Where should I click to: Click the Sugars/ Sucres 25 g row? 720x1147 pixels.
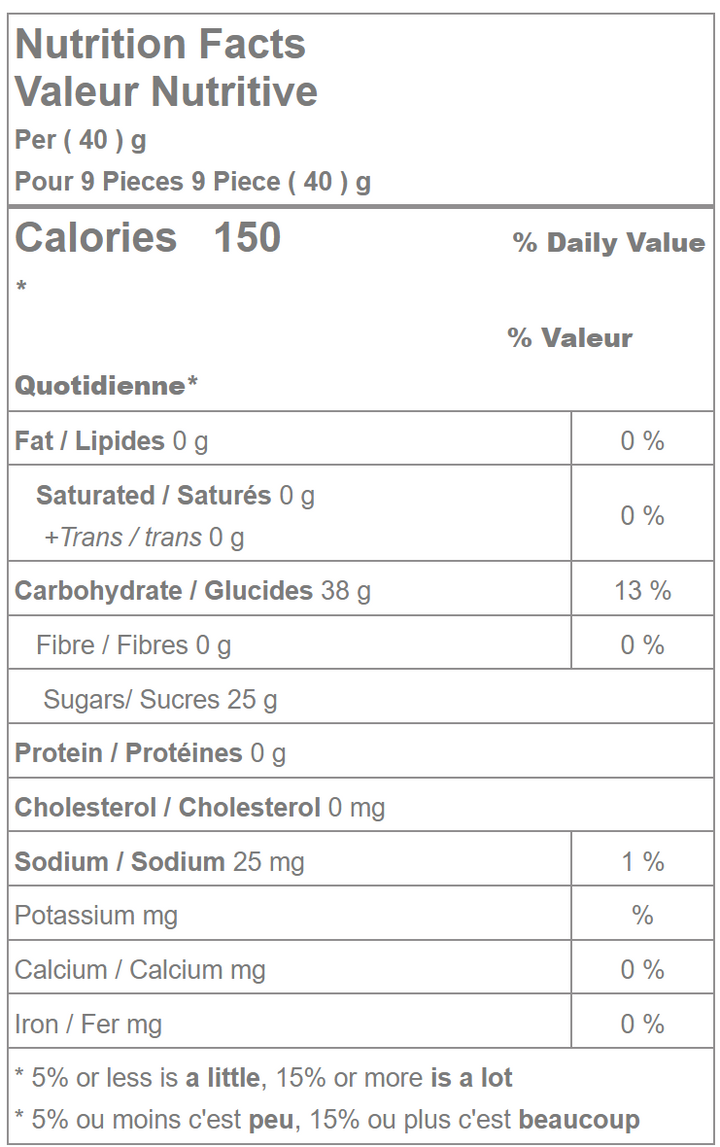click(x=160, y=699)
